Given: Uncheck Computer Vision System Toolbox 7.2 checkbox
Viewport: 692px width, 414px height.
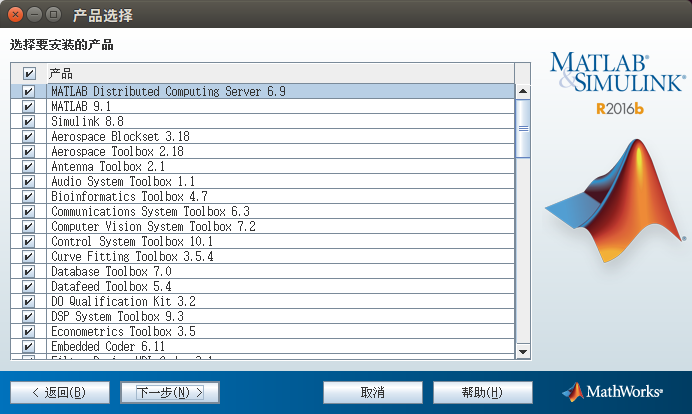Looking at the screenshot, I should (x=28, y=226).
